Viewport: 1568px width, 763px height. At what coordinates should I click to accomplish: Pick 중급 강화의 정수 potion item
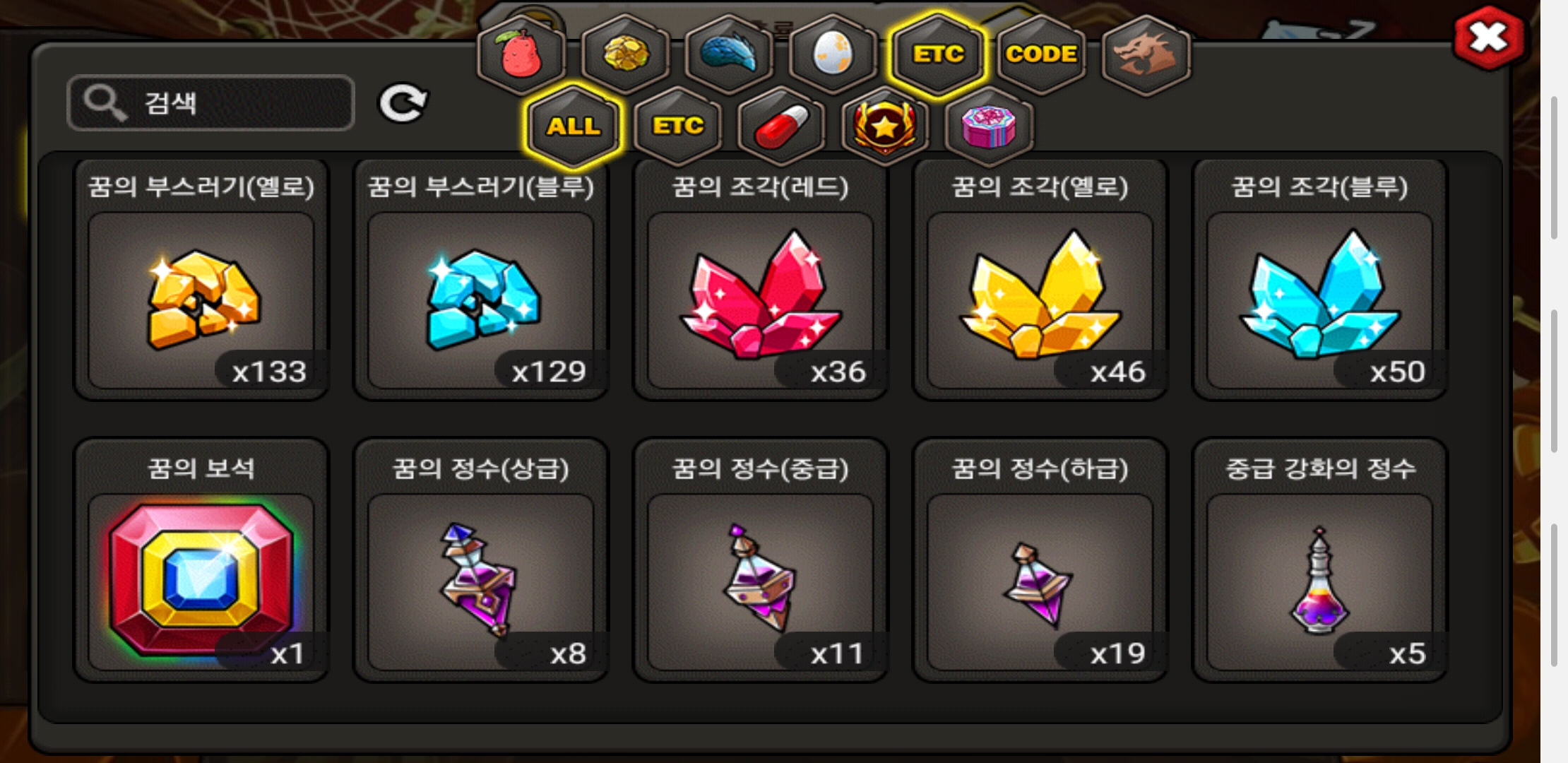tap(1320, 560)
